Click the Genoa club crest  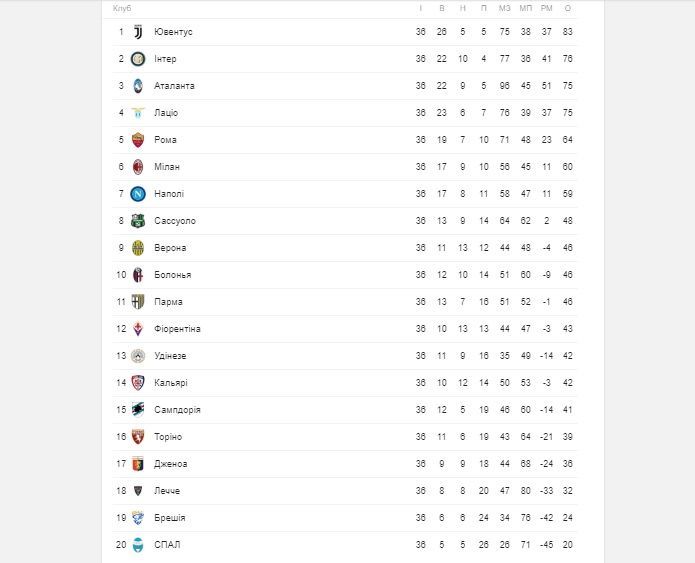[x=138, y=464]
